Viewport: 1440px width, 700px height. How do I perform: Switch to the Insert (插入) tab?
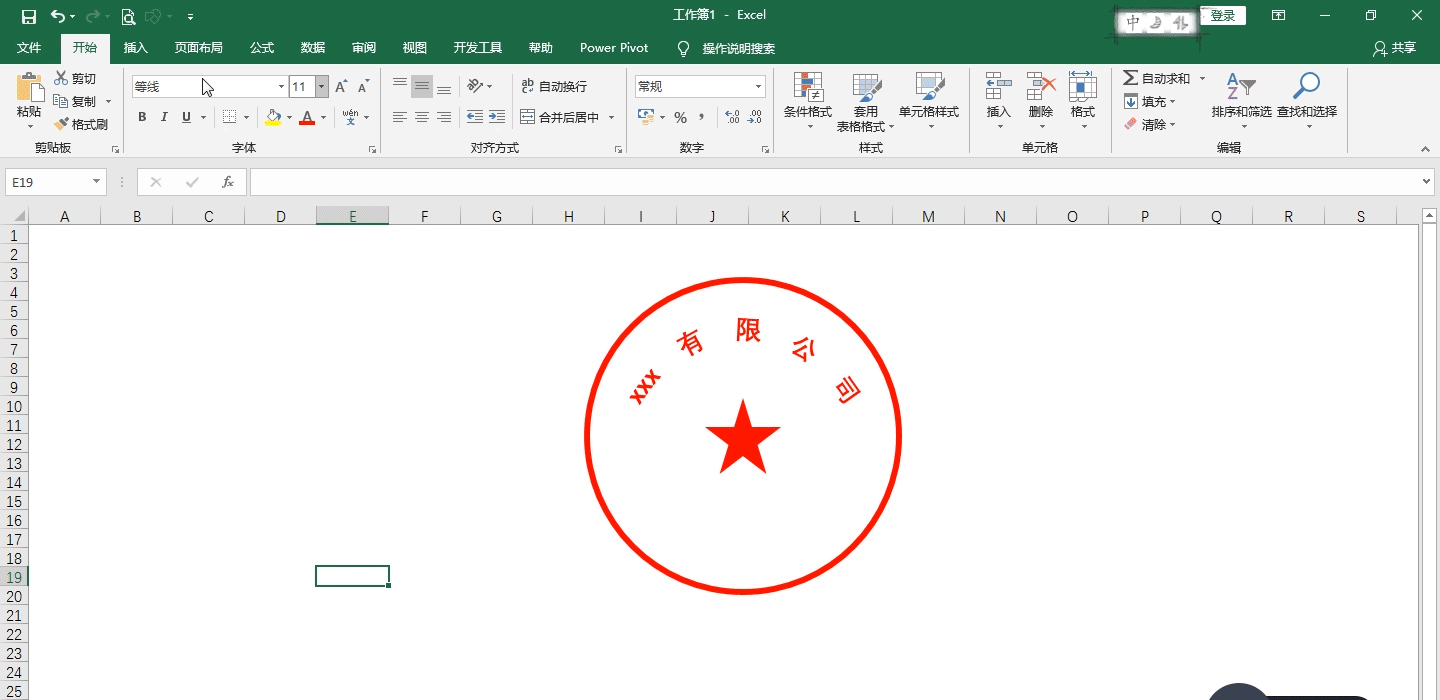(x=135, y=48)
